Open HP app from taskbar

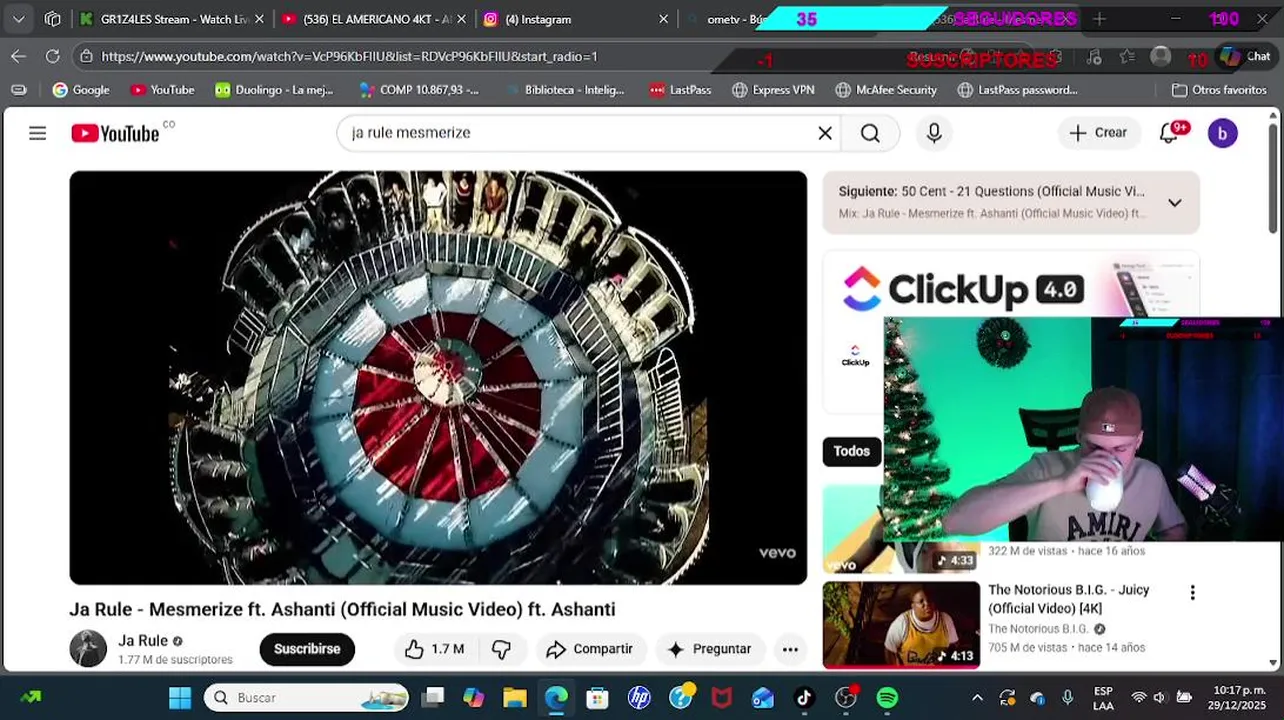pyautogui.click(x=639, y=697)
